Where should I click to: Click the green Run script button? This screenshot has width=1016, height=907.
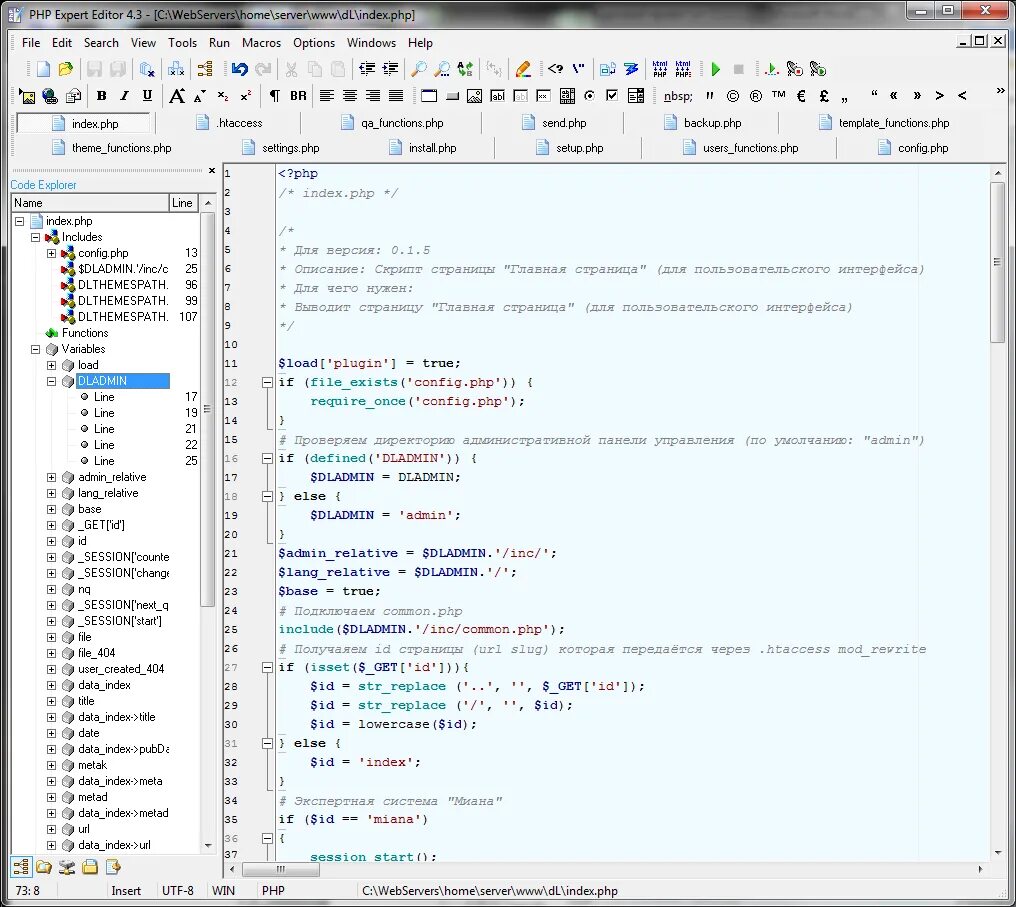click(x=716, y=69)
